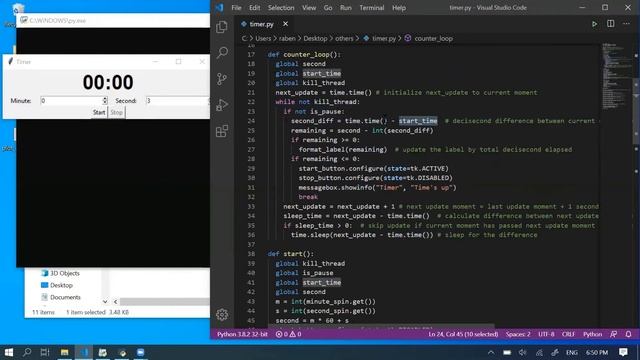Screen dimensions: 640x360
Task: Open the notifications bell in status bar
Action: [629, 334]
